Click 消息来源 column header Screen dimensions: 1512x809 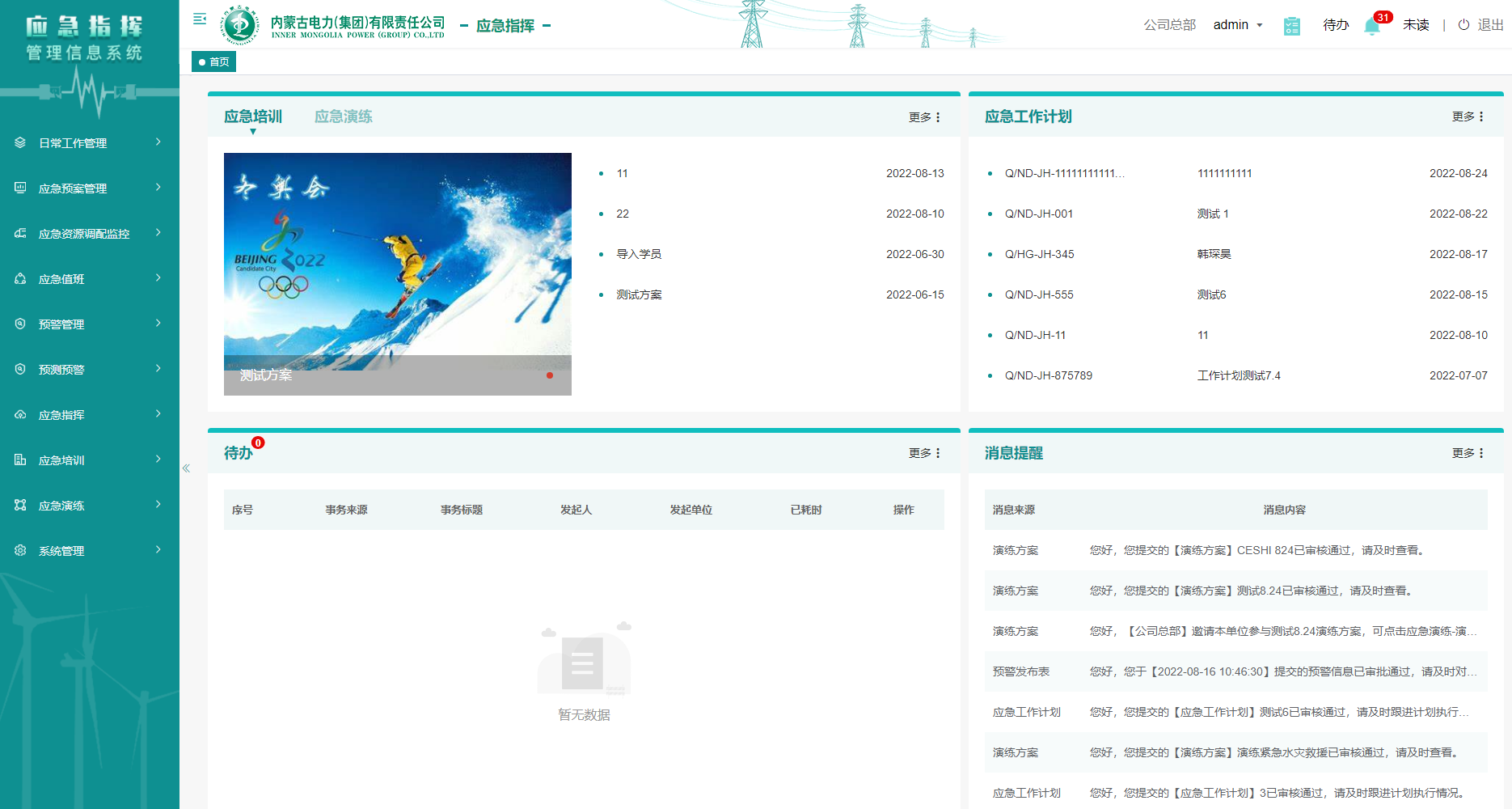(1014, 510)
